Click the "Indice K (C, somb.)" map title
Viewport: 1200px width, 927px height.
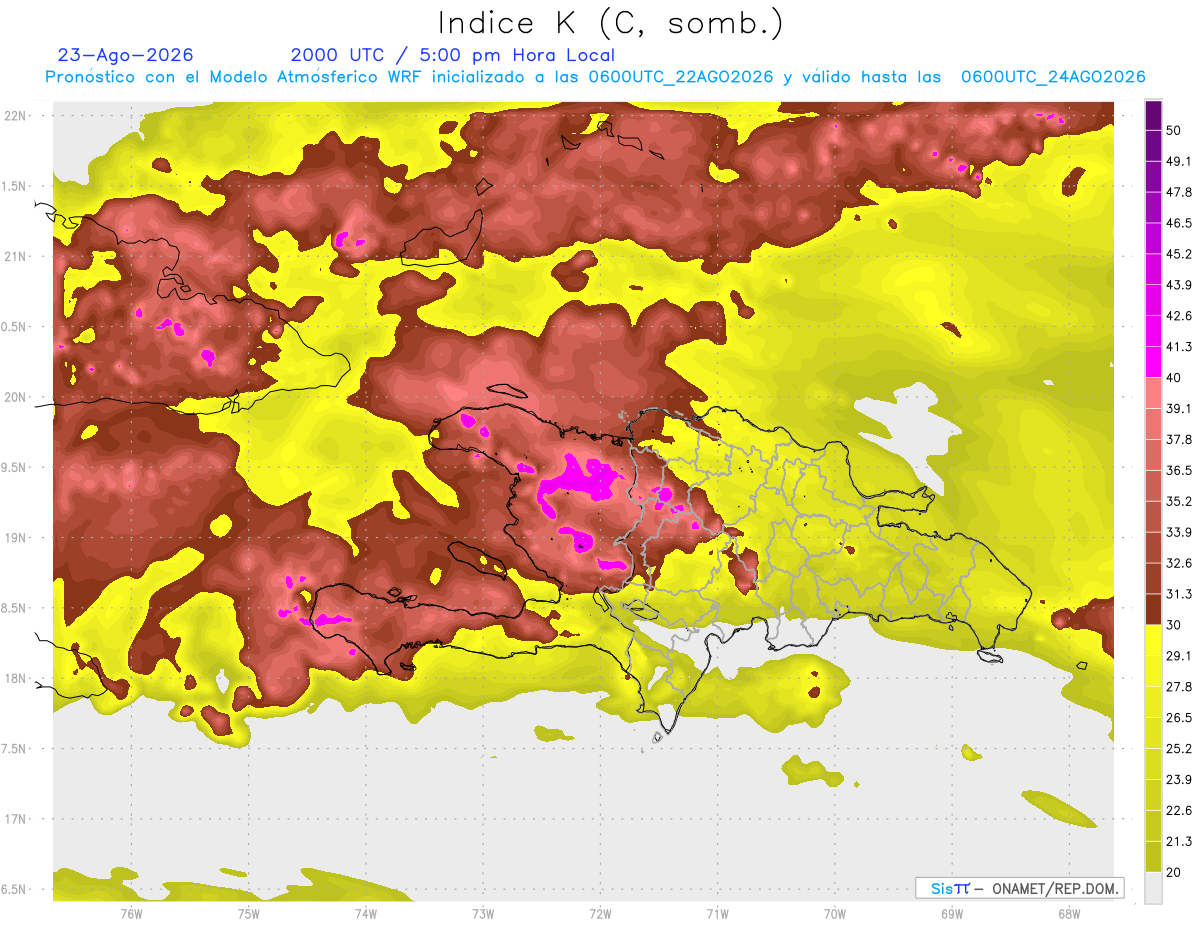[610, 23]
